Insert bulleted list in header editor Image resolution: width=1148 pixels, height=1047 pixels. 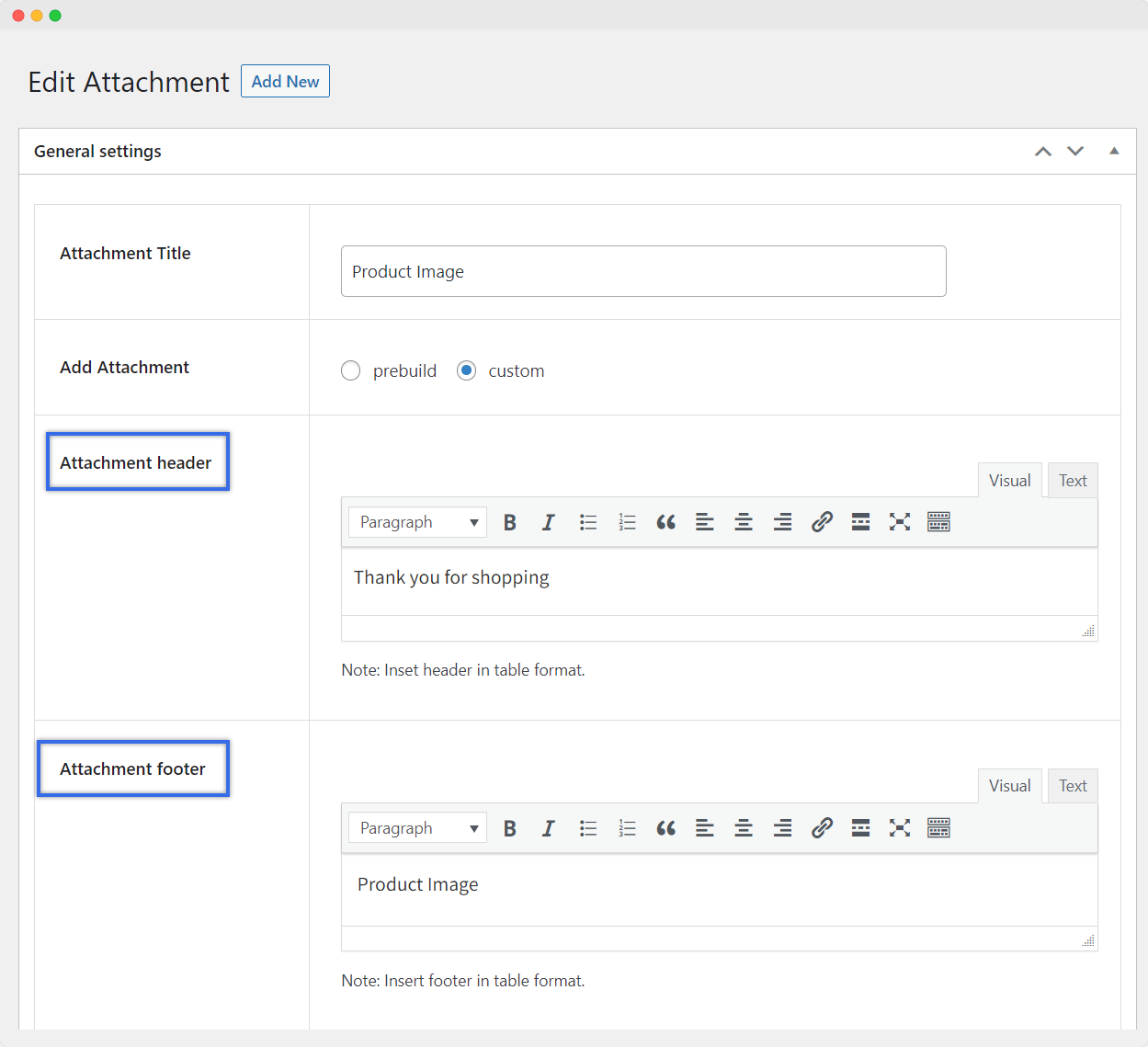coord(588,522)
